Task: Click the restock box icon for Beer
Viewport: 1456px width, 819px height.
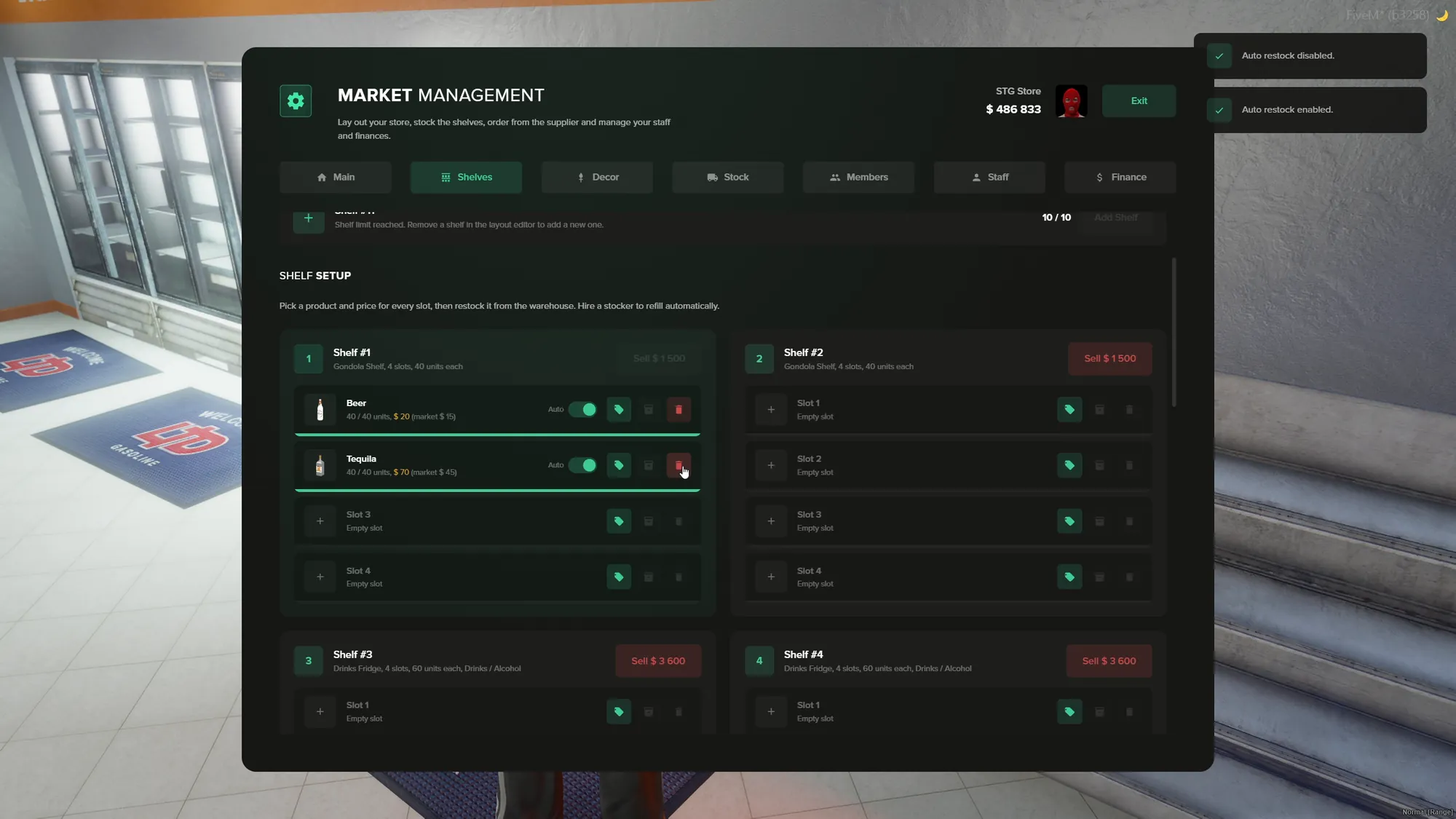Action: 649,409
